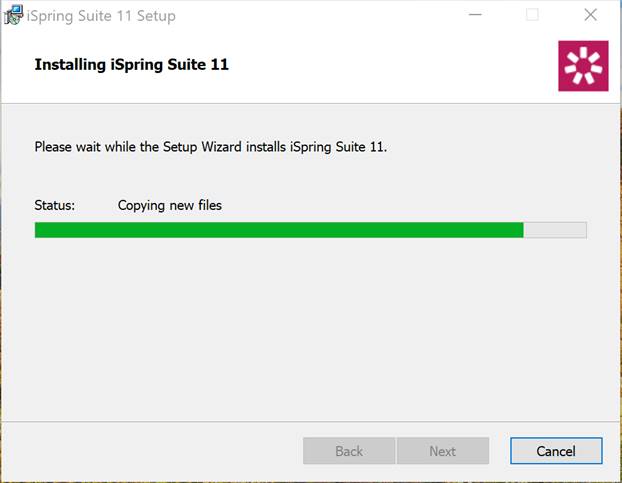The image size is (622, 483).
Task: Minimize the iSpring Suite 11 Setup window
Action: point(475,15)
